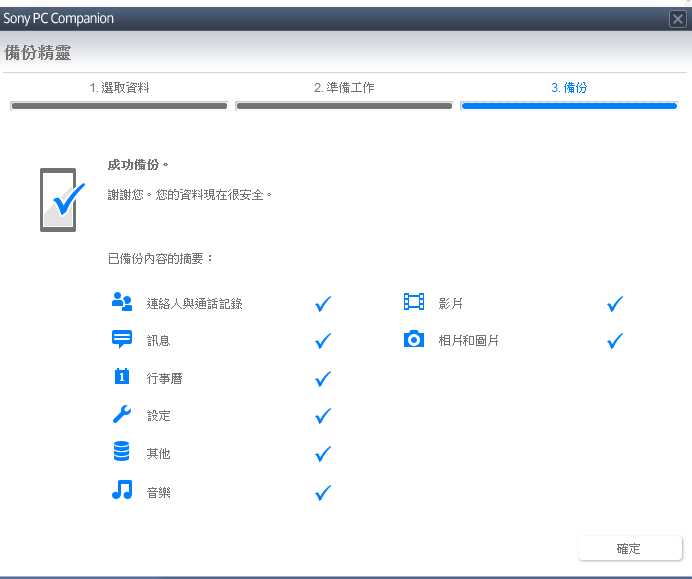
Task: Click the gray progress bar under 1. 選取資料
Action: (x=119, y=106)
